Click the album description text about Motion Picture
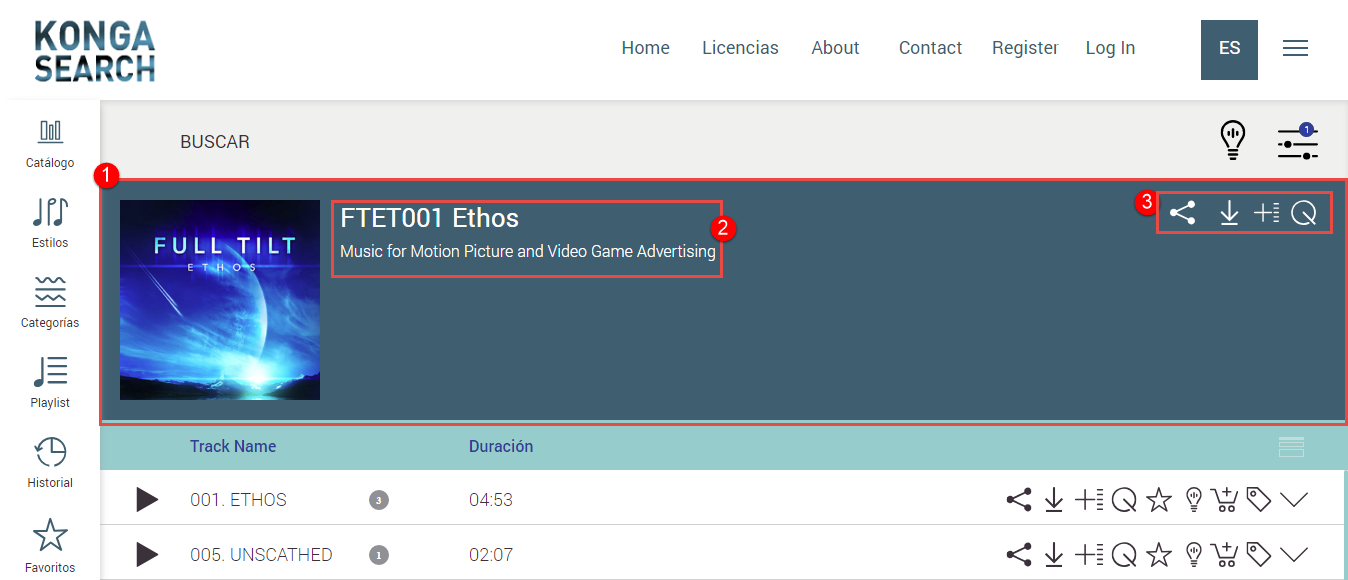 [x=528, y=252]
